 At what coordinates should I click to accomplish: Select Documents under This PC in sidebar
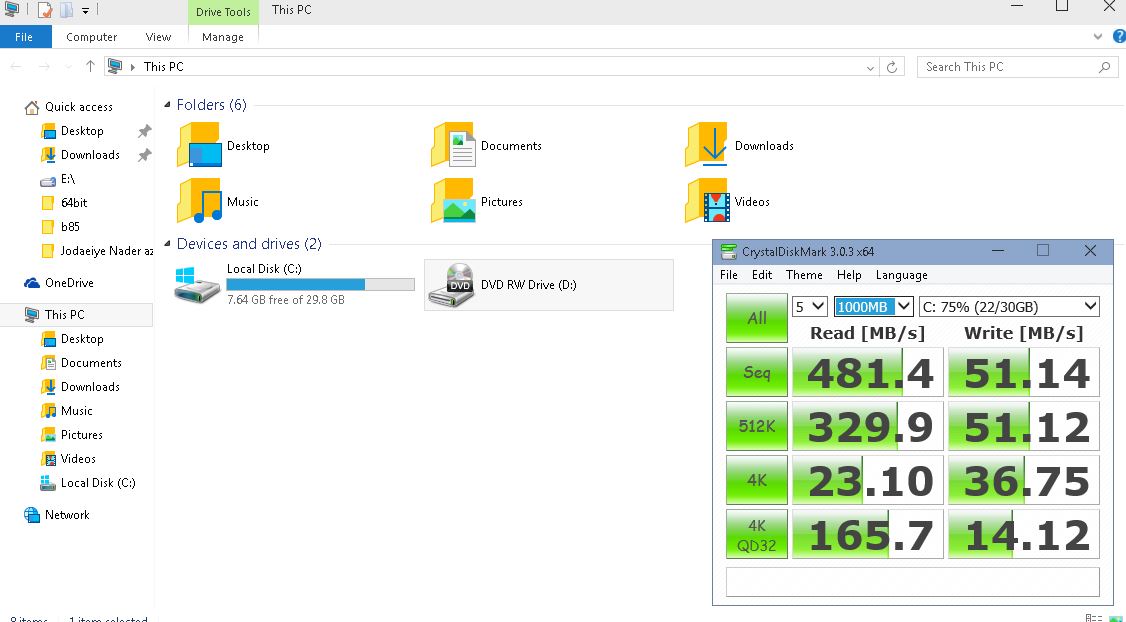tap(82, 363)
